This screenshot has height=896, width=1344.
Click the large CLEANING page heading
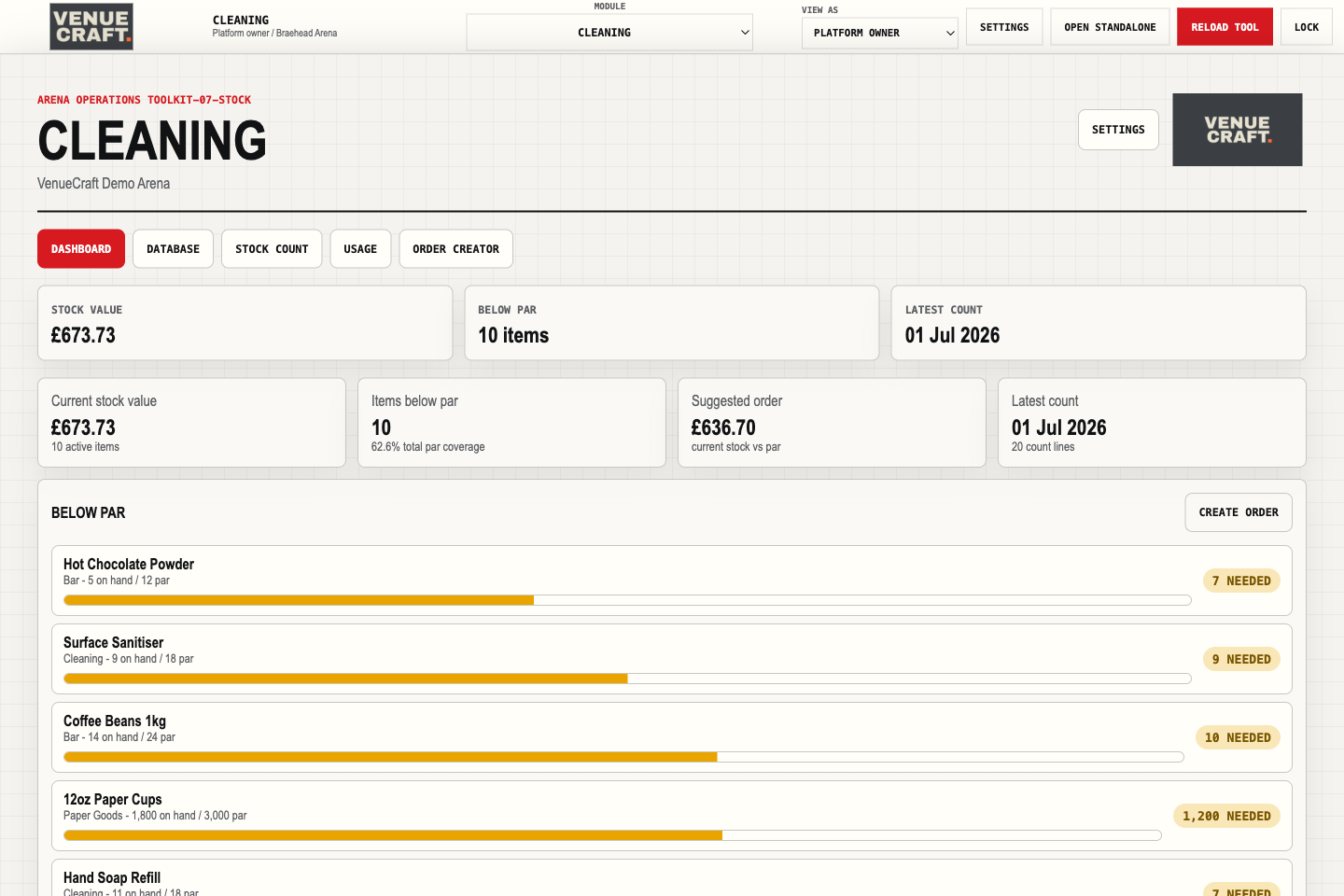pos(152,141)
